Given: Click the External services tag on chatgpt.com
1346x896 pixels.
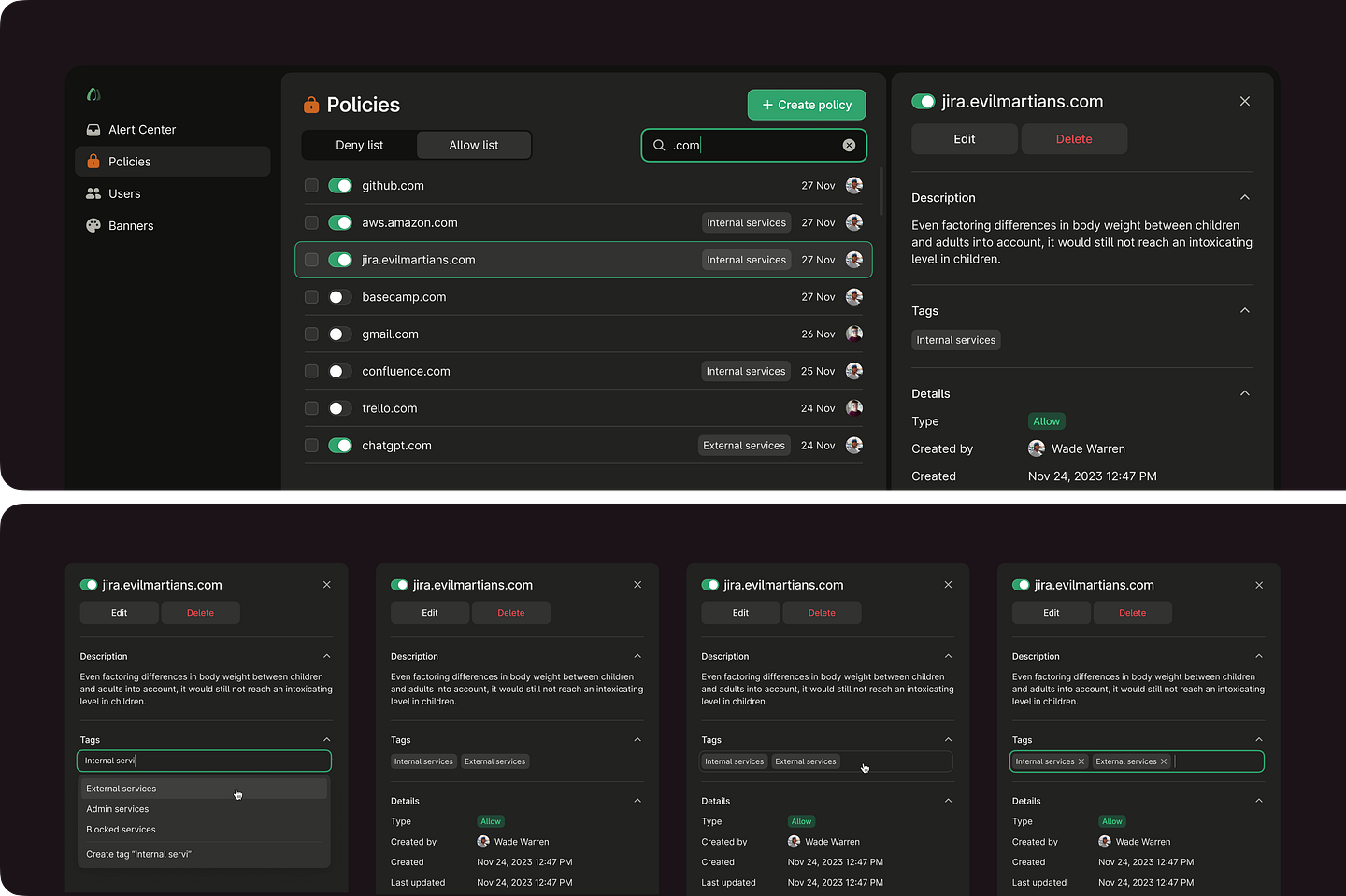Looking at the screenshot, I should click(744, 446).
